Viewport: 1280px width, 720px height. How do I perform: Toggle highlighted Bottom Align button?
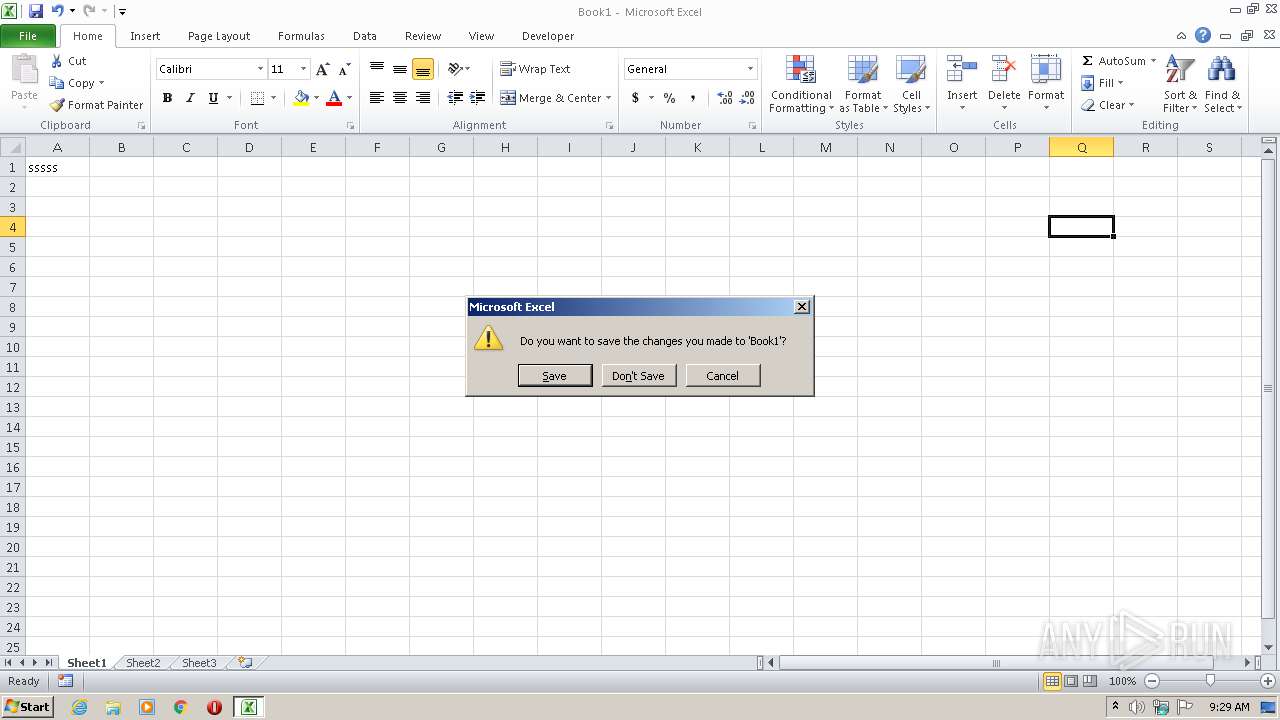pos(423,69)
